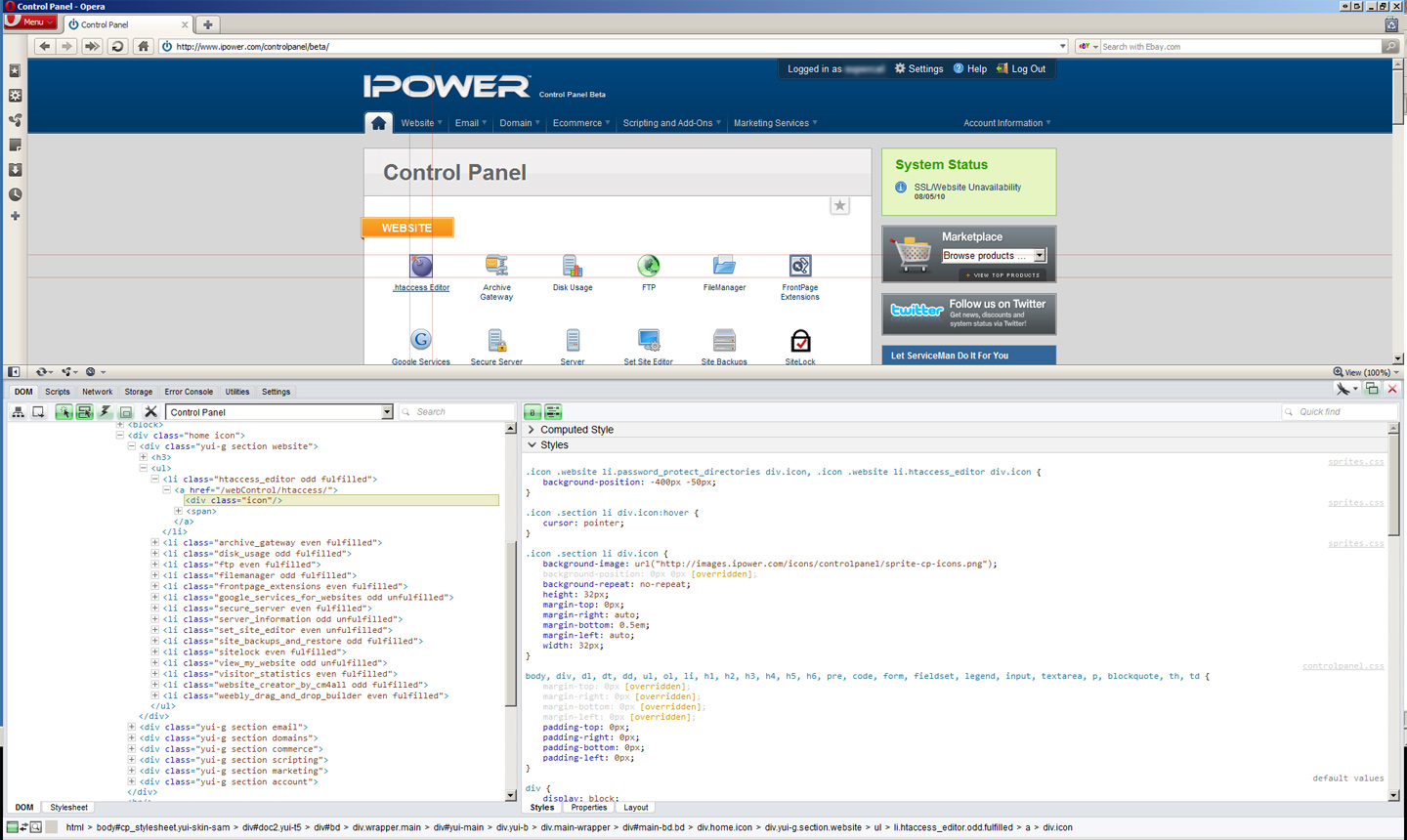Screen dimensions: 1407x840
Task: Open the Site Backups icon
Action: pos(724,340)
